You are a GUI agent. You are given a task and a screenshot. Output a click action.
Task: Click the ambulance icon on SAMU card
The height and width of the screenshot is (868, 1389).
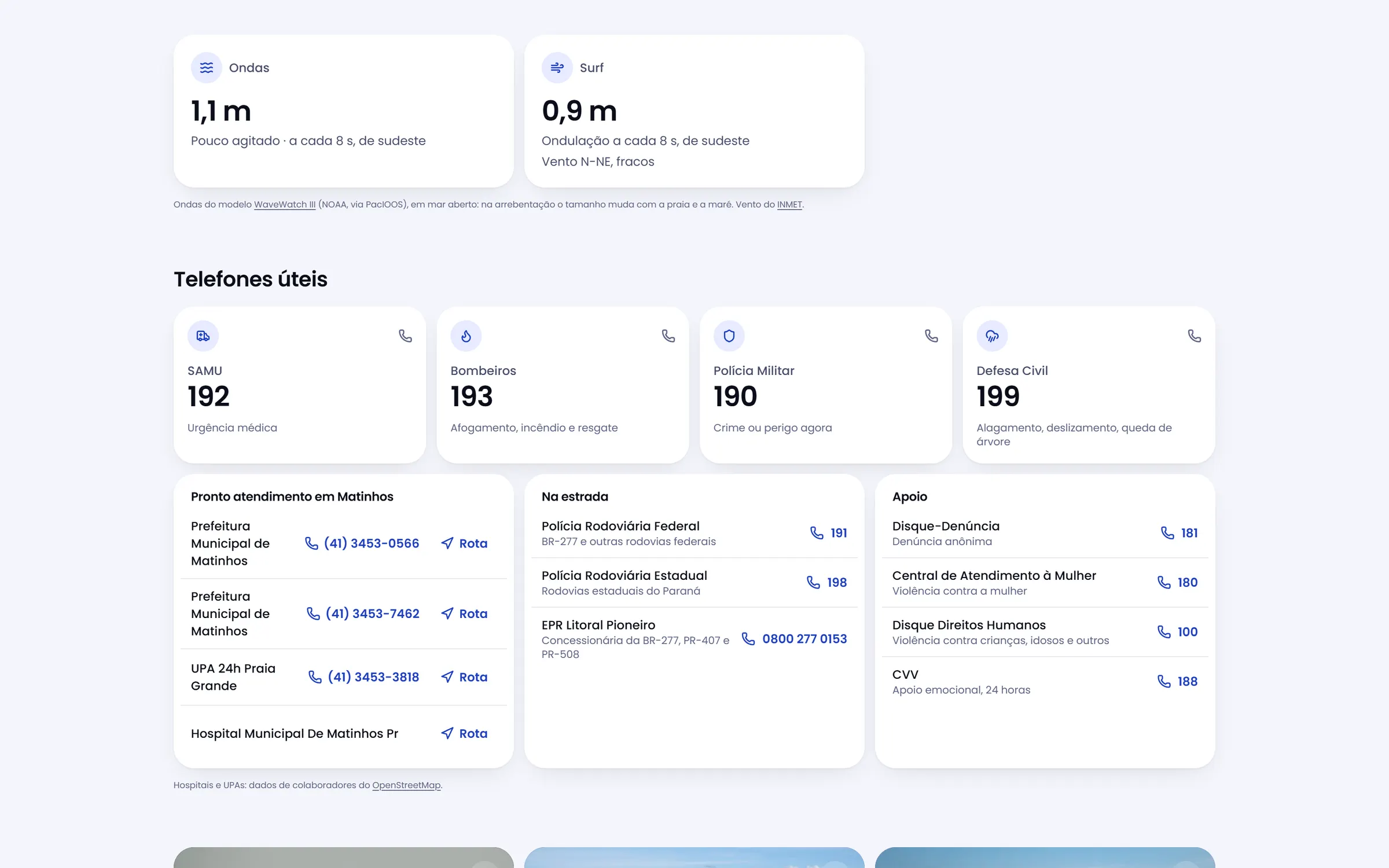(x=203, y=336)
